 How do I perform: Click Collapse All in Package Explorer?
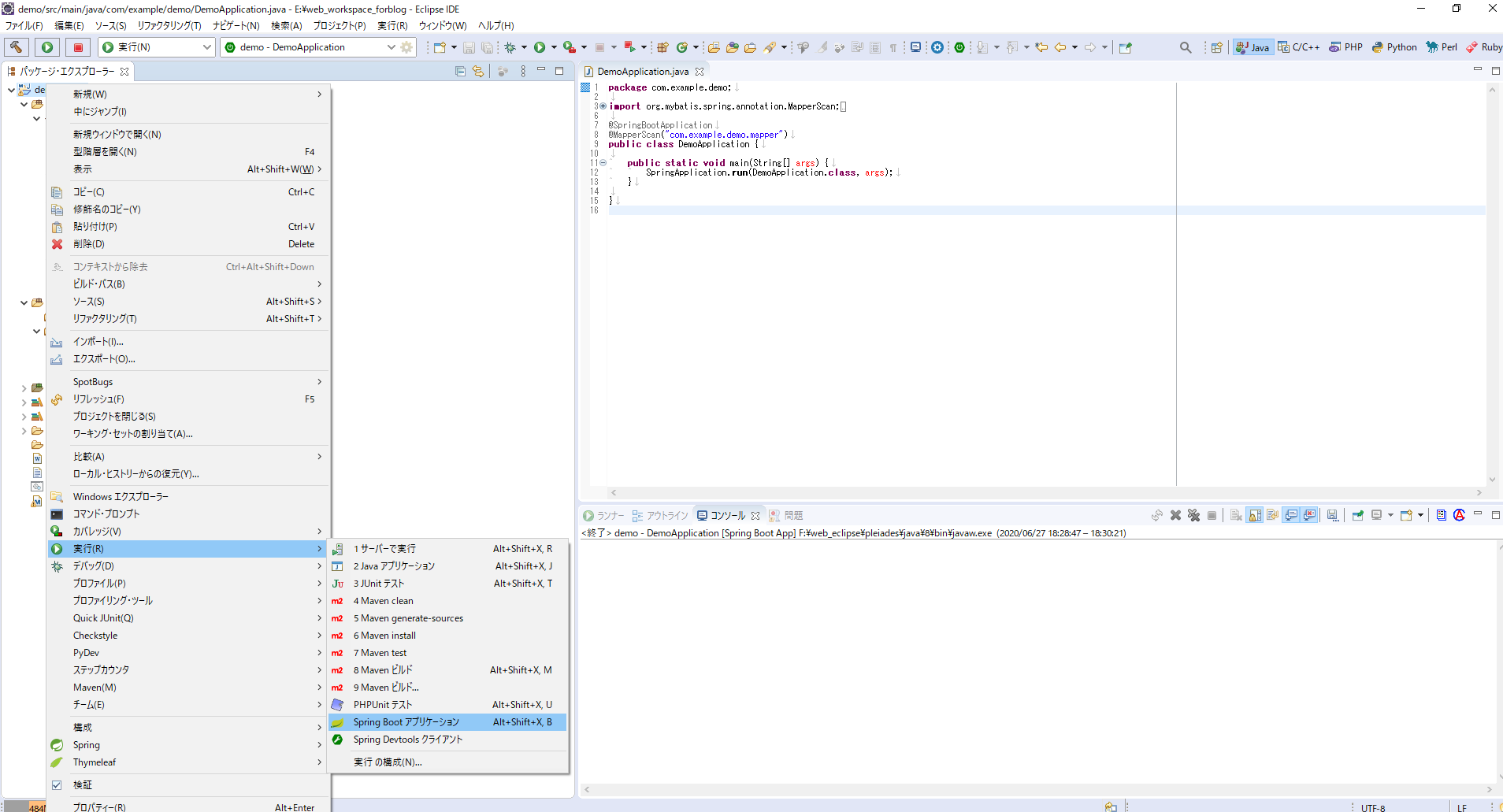[x=460, y=71]
